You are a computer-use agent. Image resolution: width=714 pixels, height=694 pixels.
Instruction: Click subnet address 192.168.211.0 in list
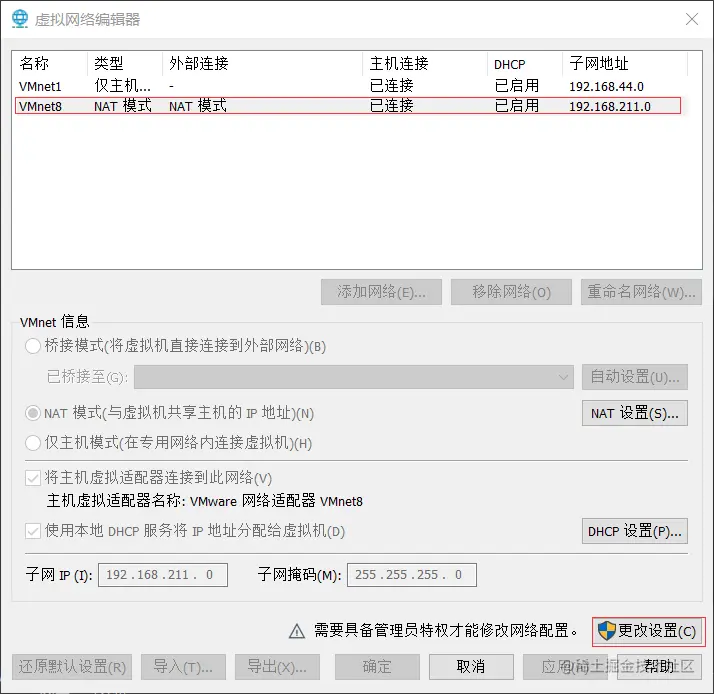point(610,107)
